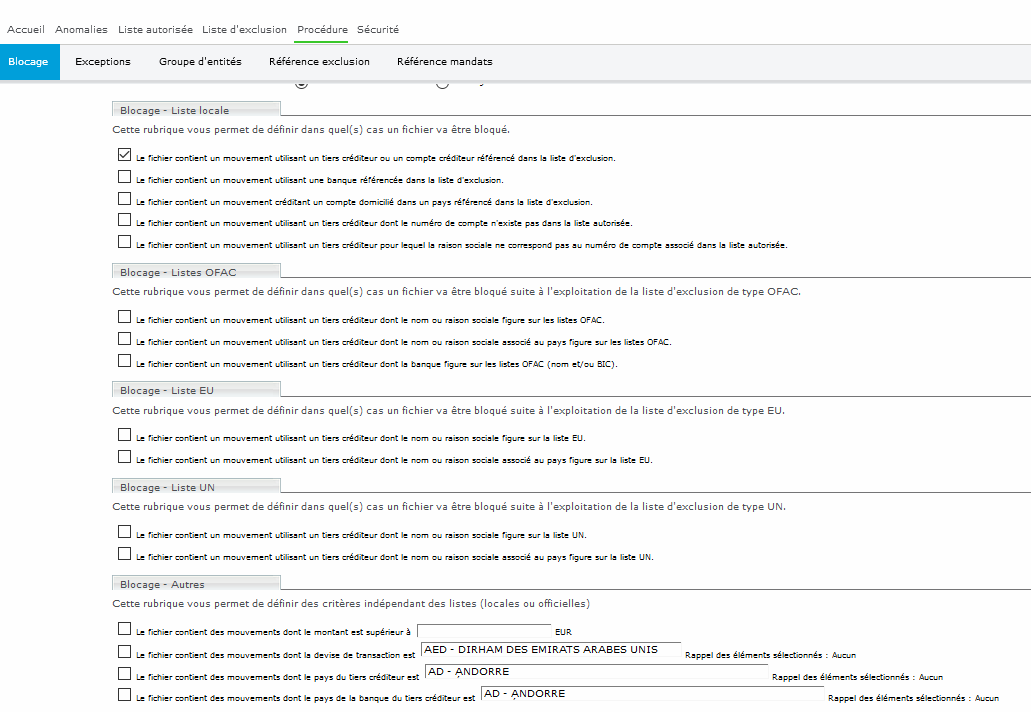The height and width of the screenshot is (712, 1031).
Task: Open the Accueil menu item
Action: point(26,30)
